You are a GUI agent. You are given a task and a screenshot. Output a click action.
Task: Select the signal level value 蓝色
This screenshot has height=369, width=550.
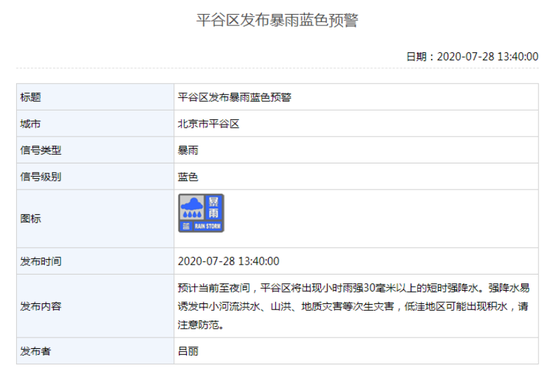click(x=188, y=177)
